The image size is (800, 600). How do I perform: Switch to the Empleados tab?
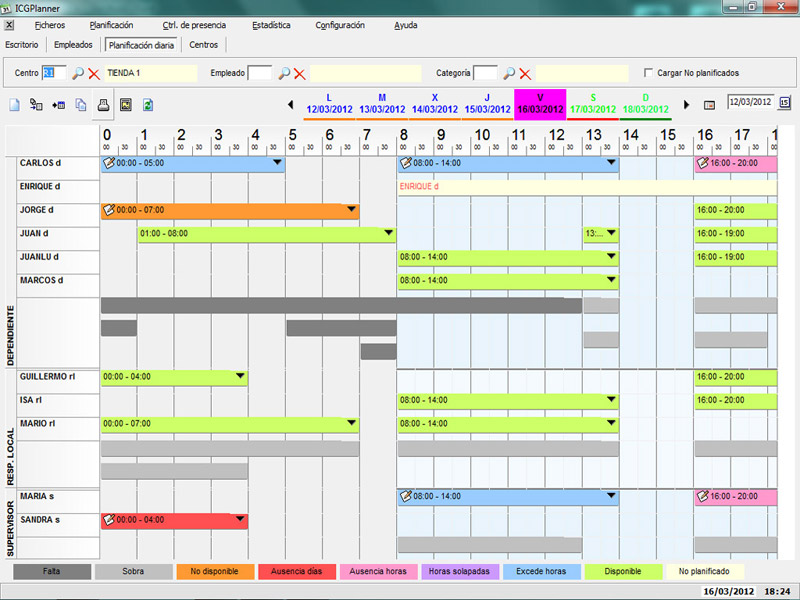pyautogui.click(x=73, y=45)
